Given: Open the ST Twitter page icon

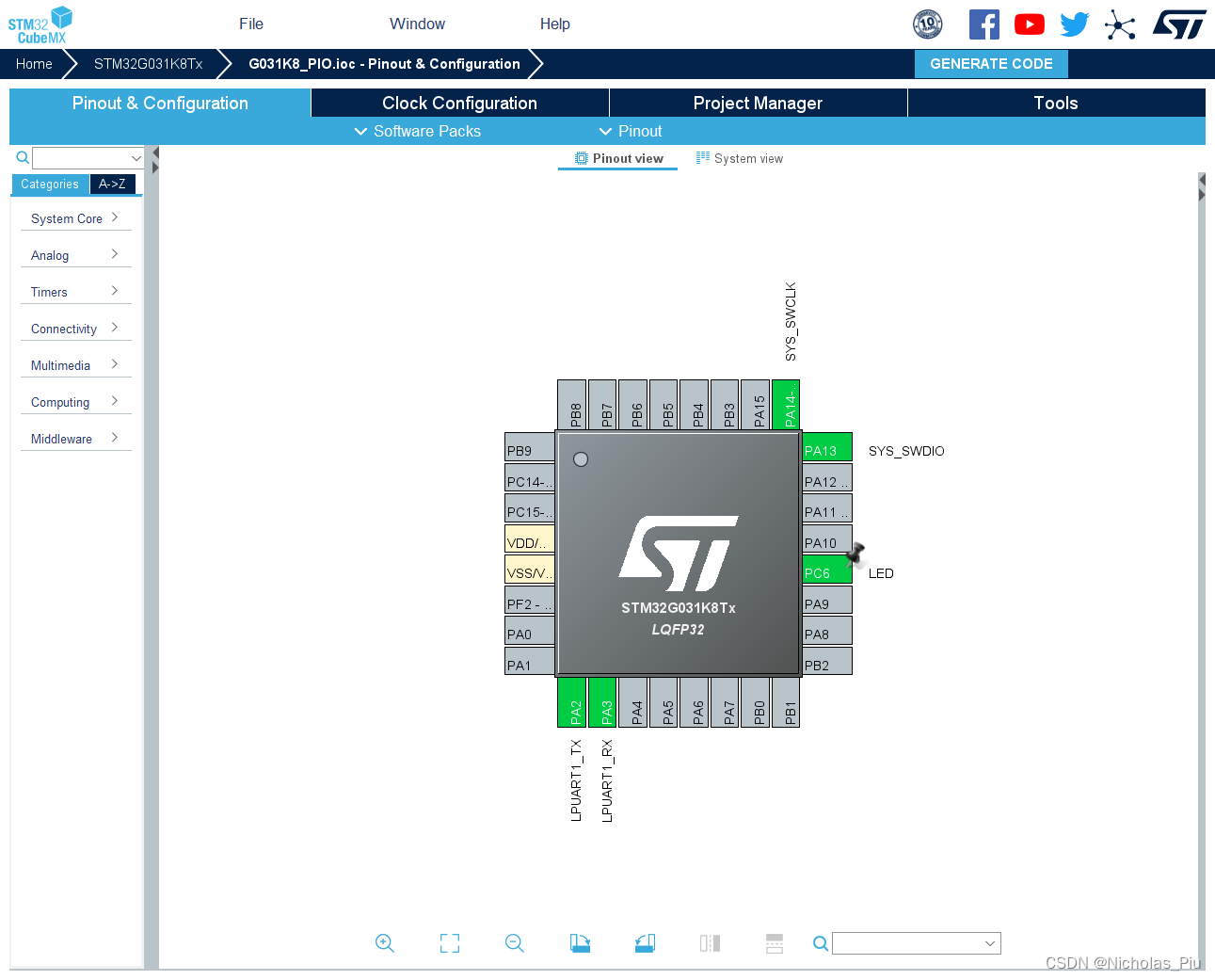Looking at the screenshot, I should [1074, 24].
